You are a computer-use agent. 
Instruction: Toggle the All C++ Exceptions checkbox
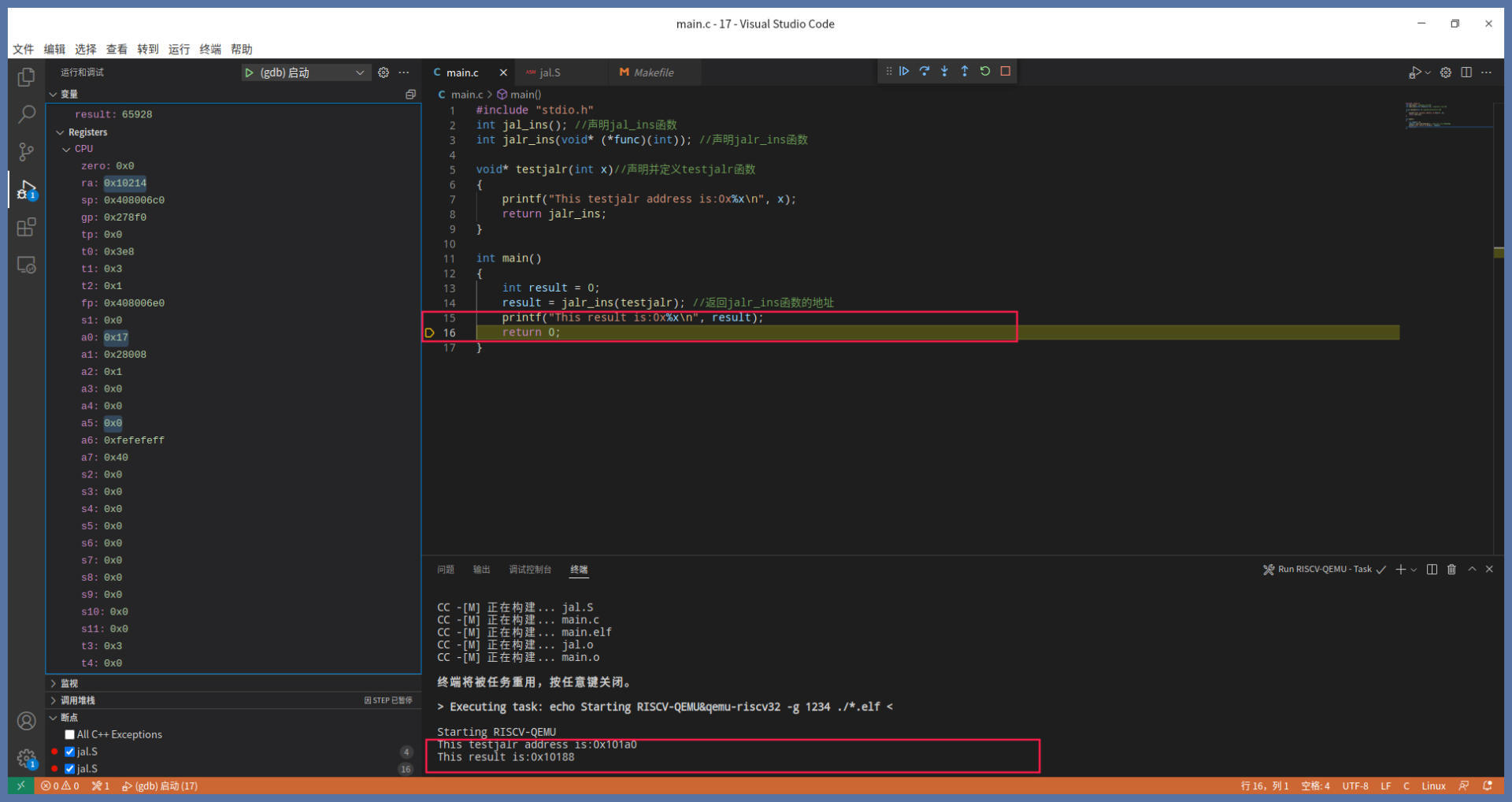pyautogui.click(x=70, y=734)
